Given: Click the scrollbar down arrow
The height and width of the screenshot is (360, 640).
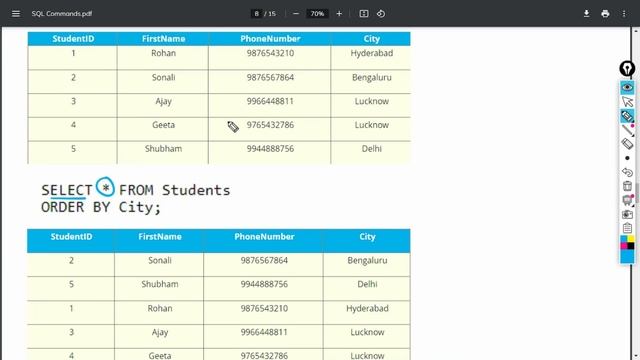Looking at the screenshot, I should [636, 356].
